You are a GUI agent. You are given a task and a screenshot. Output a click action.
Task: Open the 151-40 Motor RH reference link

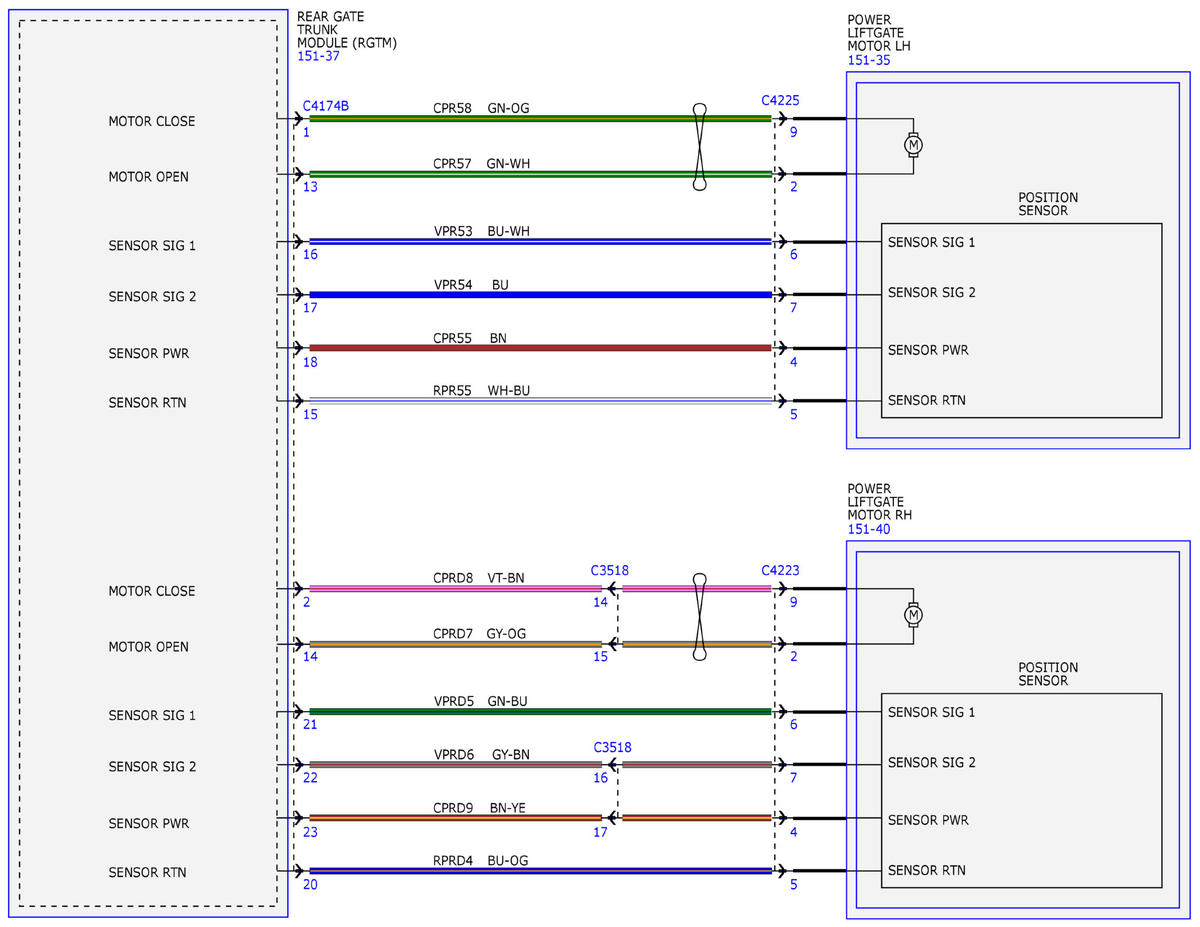(x=869, y=530)
